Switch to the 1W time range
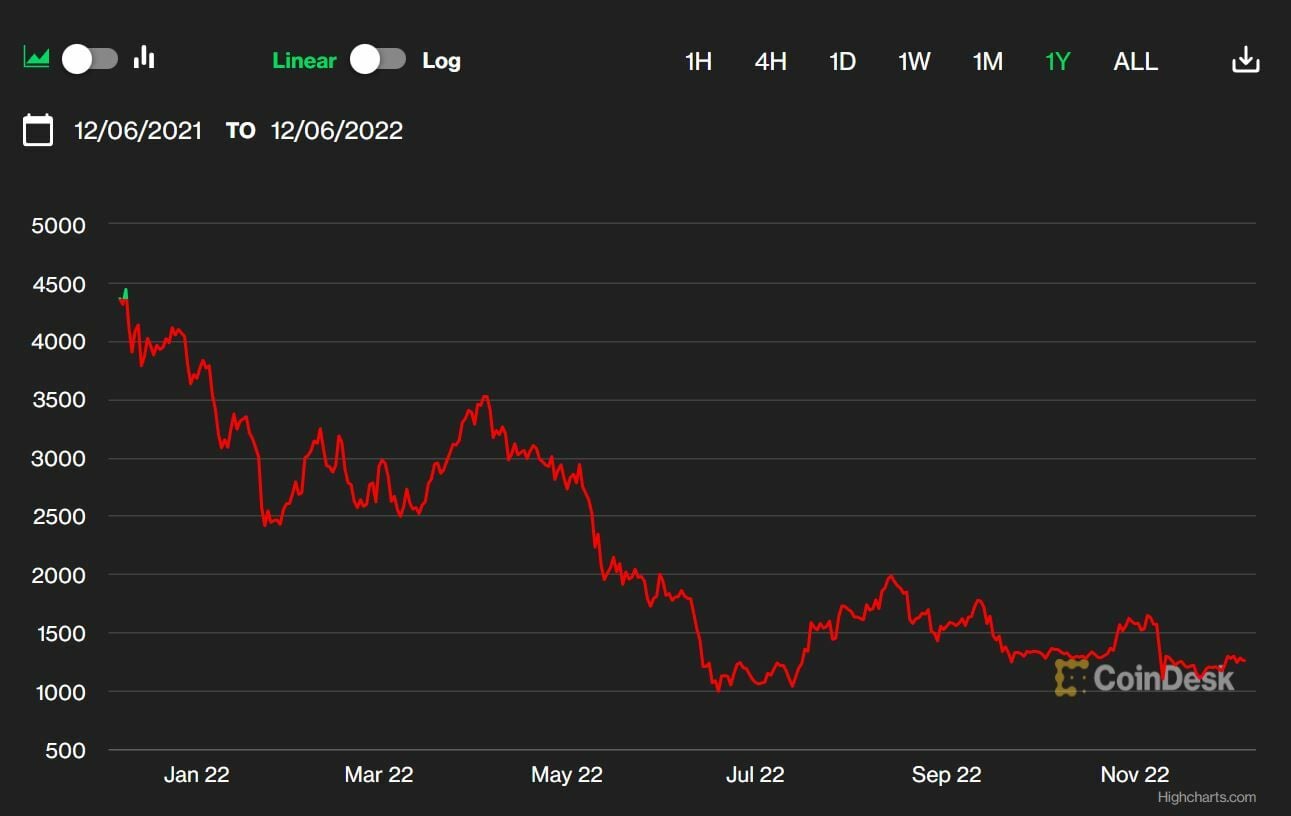The image size is (1291, 816). click(914, 61)
